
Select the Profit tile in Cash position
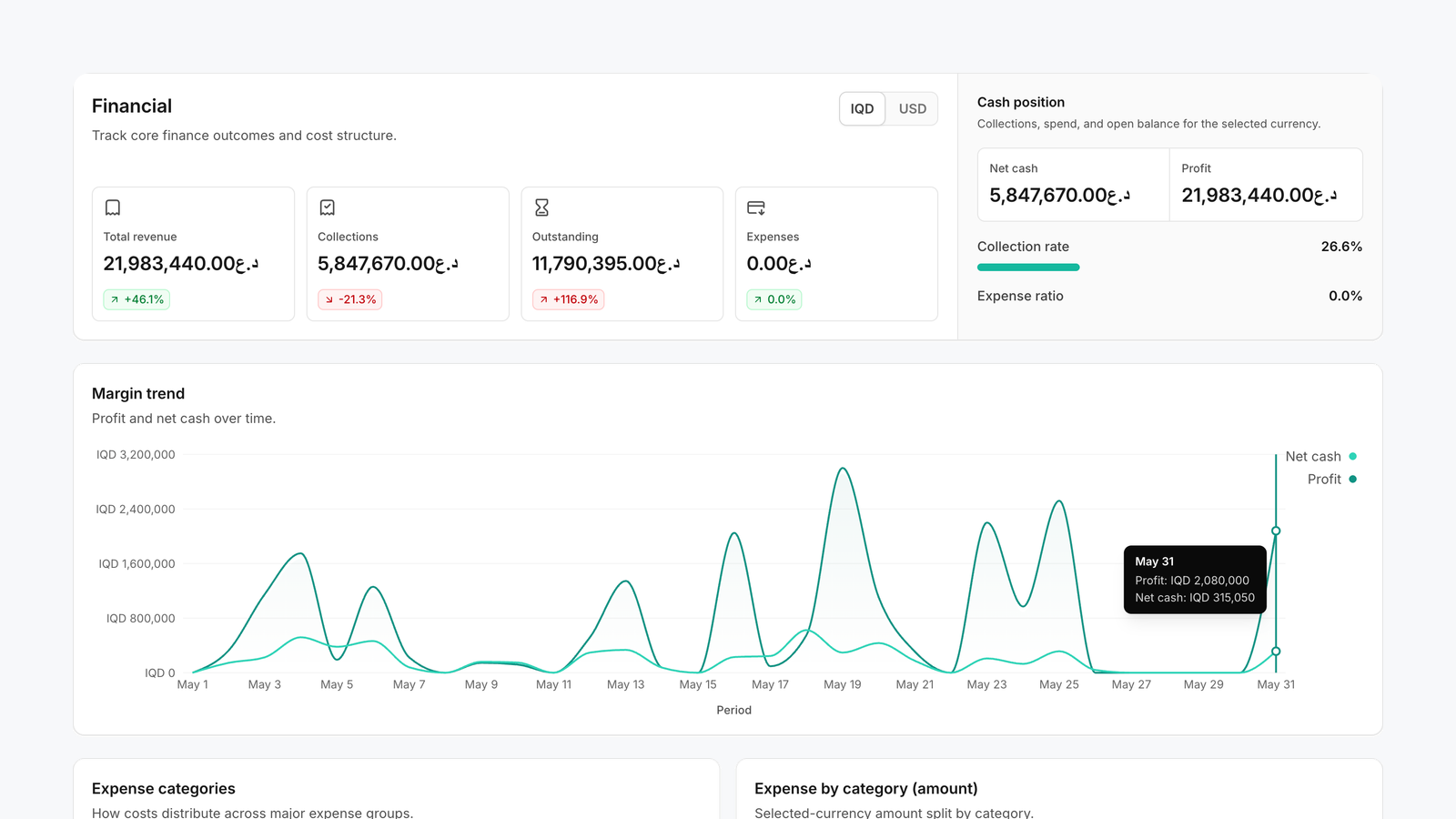(x=1266, y=185)
